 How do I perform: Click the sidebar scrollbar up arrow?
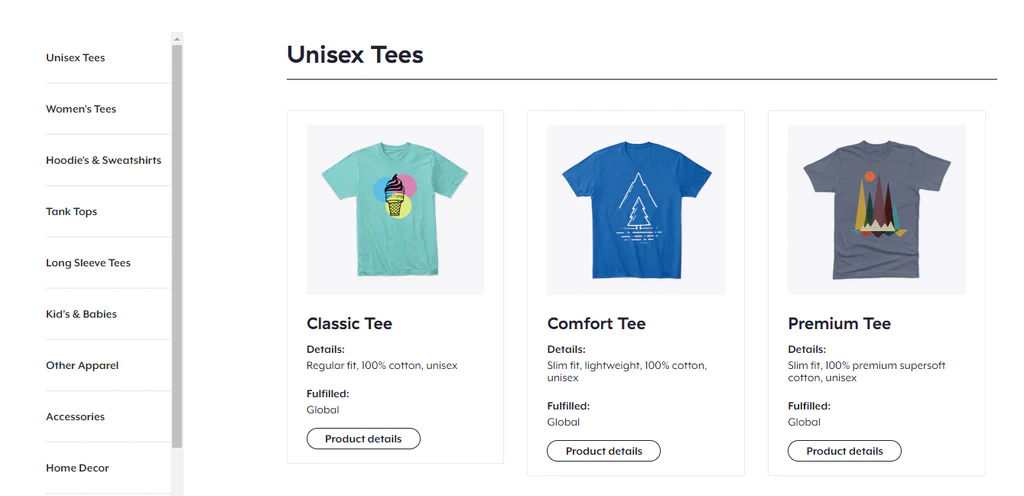177,39
